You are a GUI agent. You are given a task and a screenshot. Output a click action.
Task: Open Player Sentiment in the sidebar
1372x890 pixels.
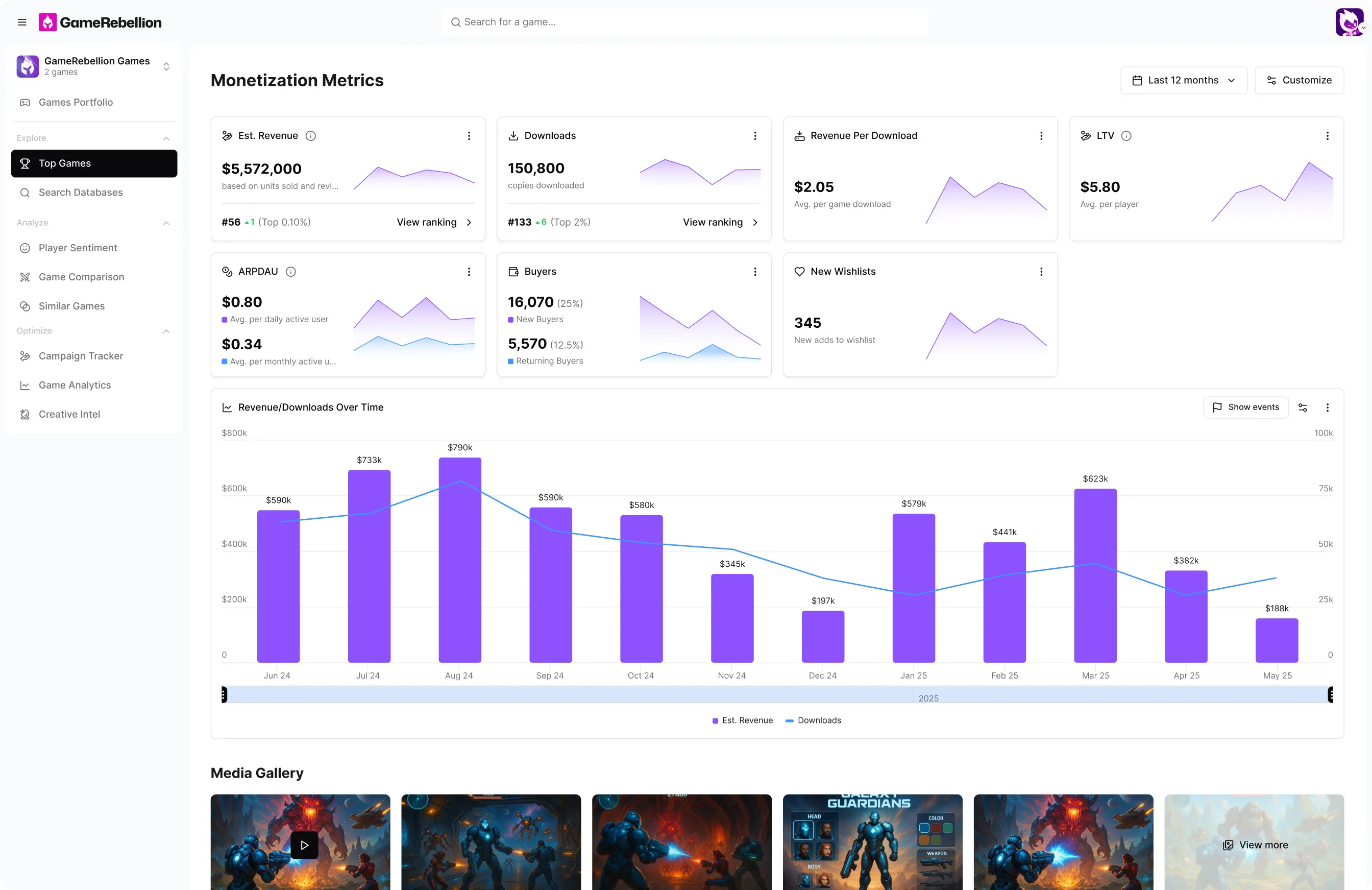click(78, 248)
